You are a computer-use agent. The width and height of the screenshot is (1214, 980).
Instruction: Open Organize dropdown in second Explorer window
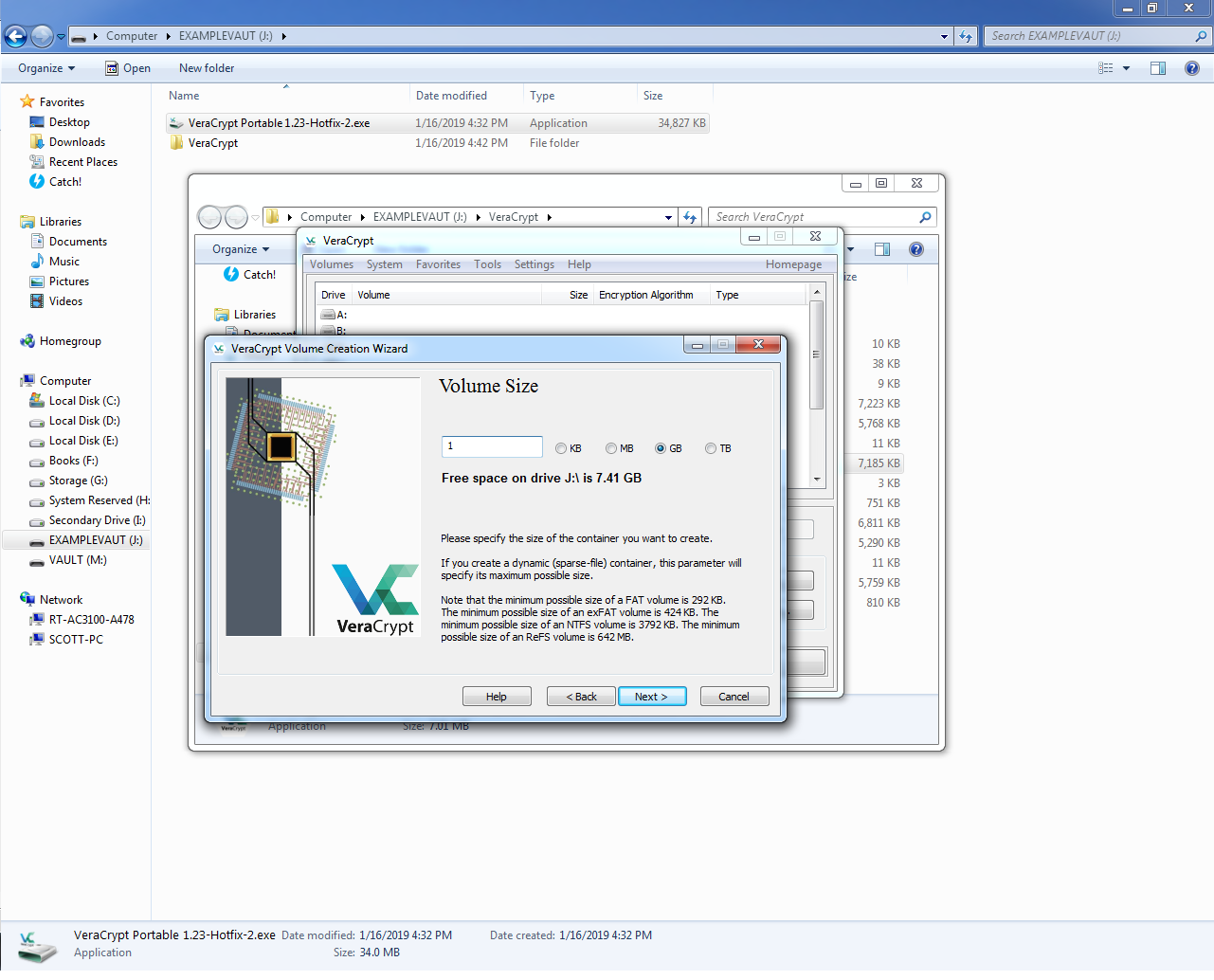point(241,249)
